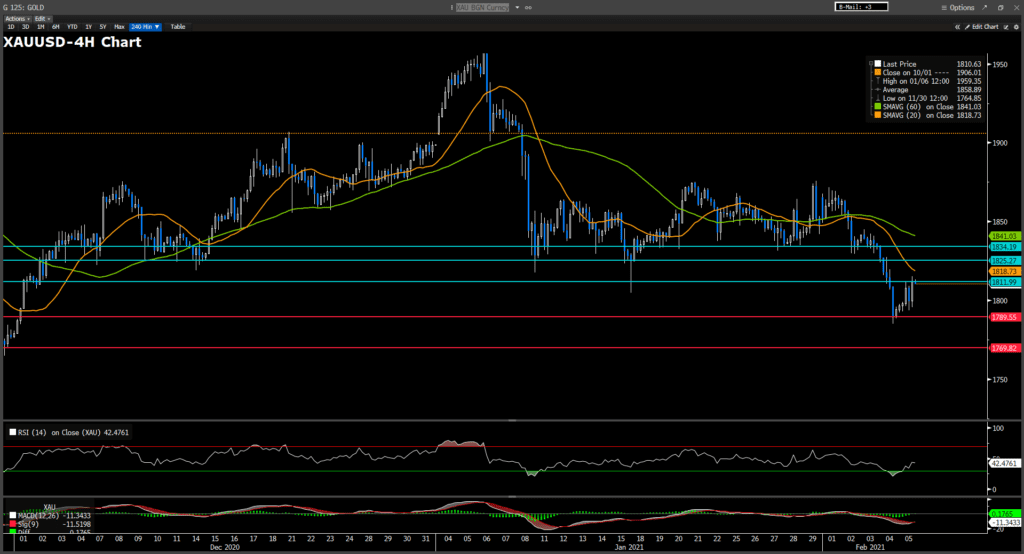The height and width of the screenshot is (554, 1024).
Task: Click the XAU BGN Curncy security field
Action: coord(483,8)
